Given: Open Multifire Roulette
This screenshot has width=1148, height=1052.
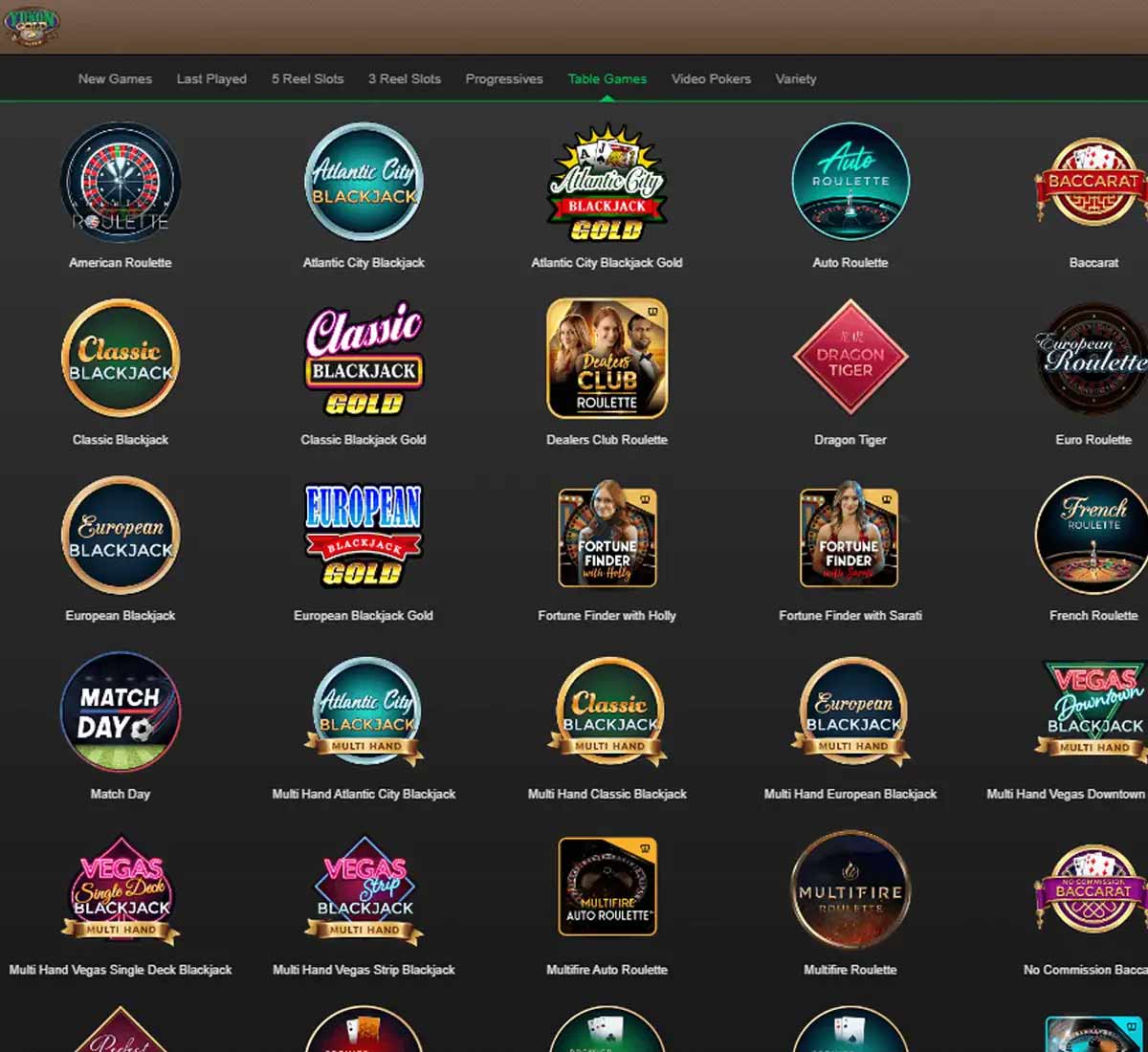Looking at the screenshot, I should pyautogui.click(x=850, y=888).
